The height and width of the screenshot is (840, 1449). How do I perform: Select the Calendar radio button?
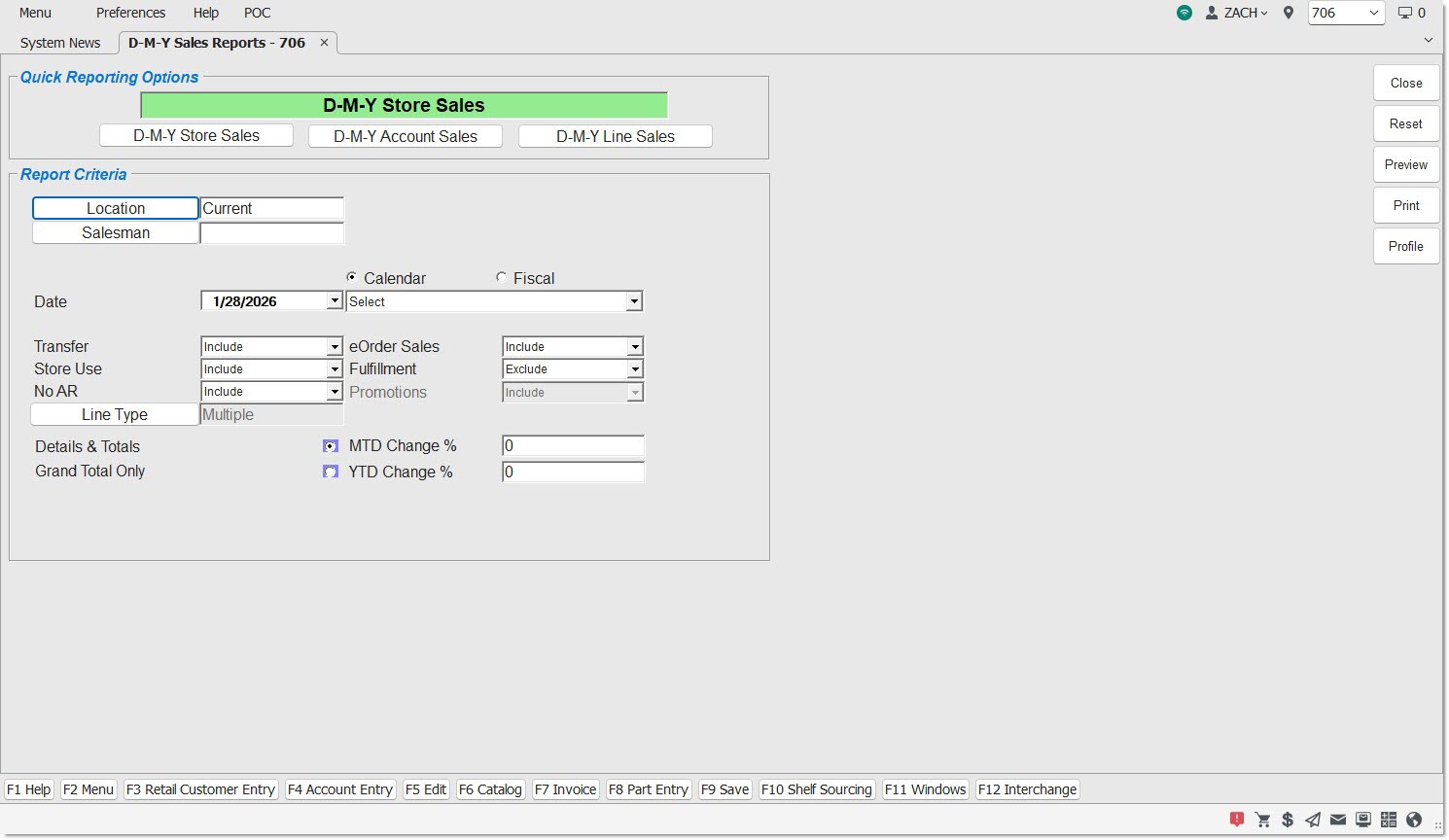[x=352, y=278]
